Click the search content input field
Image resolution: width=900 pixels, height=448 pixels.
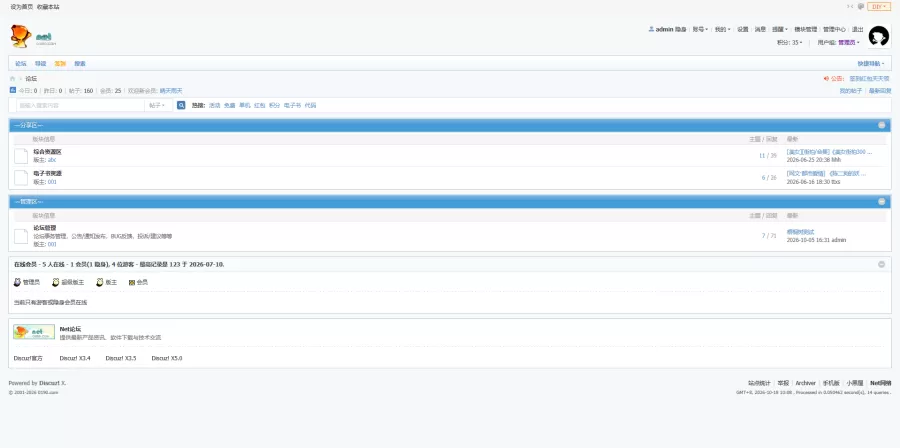[80, 106]
